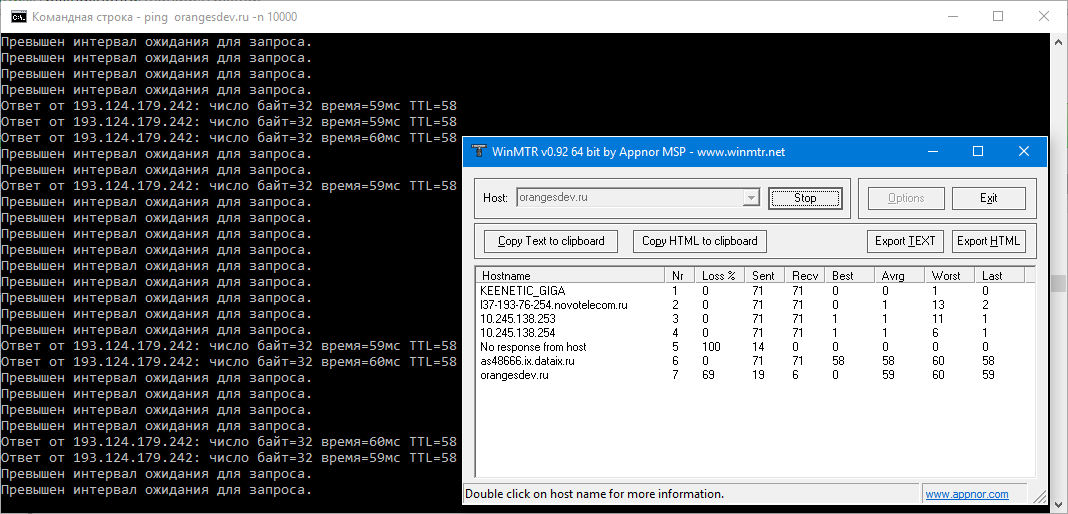Click the WinMTR title bar icon
Screen dimensions: 1068x514
tap(477, 152)
